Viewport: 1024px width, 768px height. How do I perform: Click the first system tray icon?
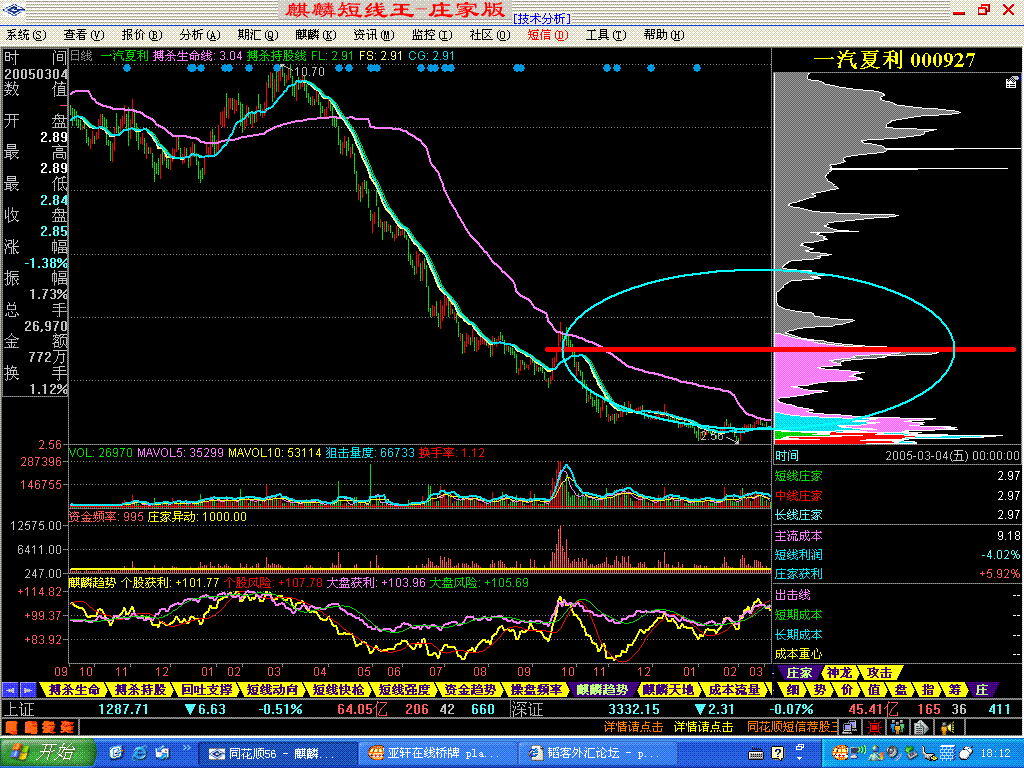(x=840, y=754)
